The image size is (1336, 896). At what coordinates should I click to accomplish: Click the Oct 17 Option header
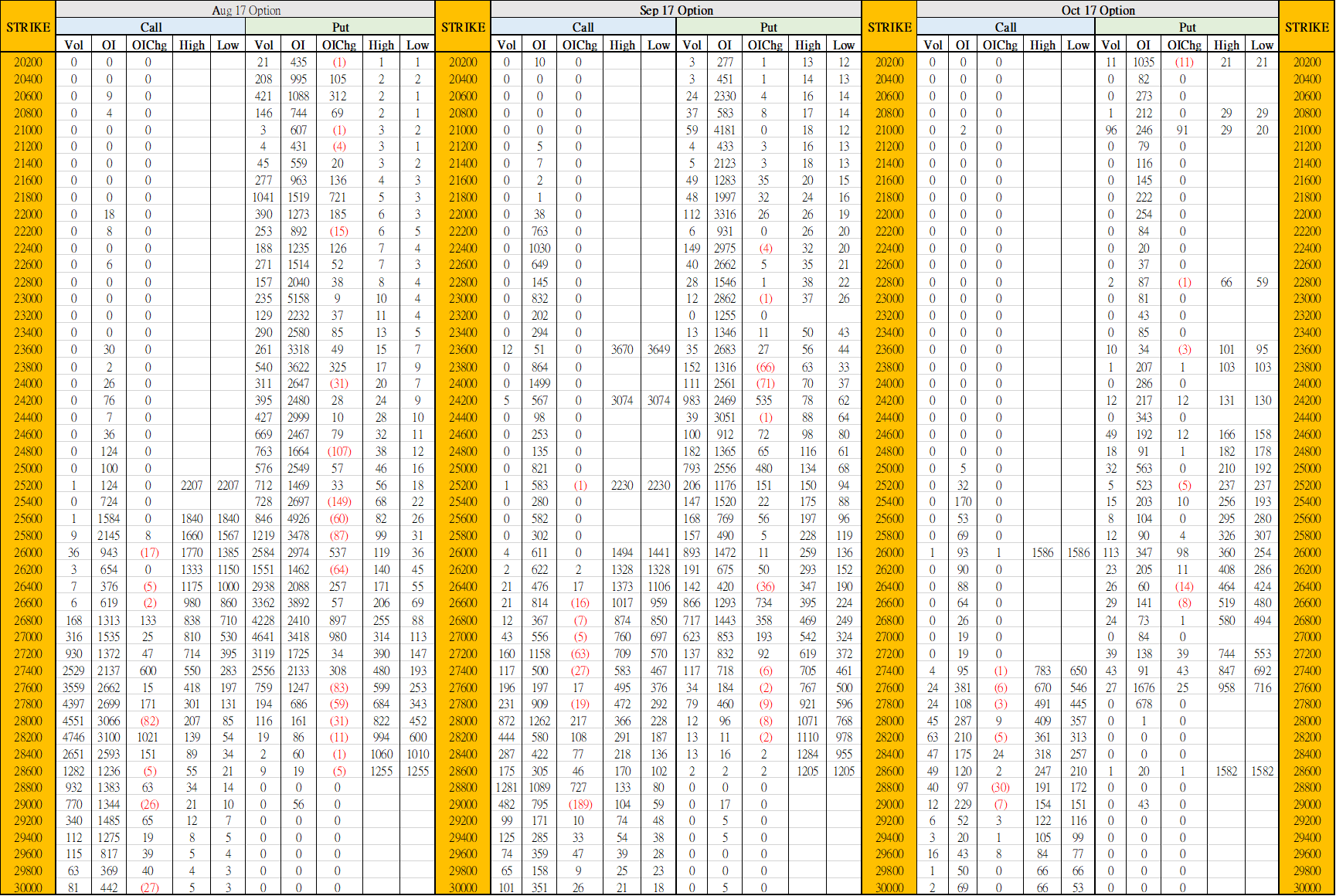coord(1097,10)
